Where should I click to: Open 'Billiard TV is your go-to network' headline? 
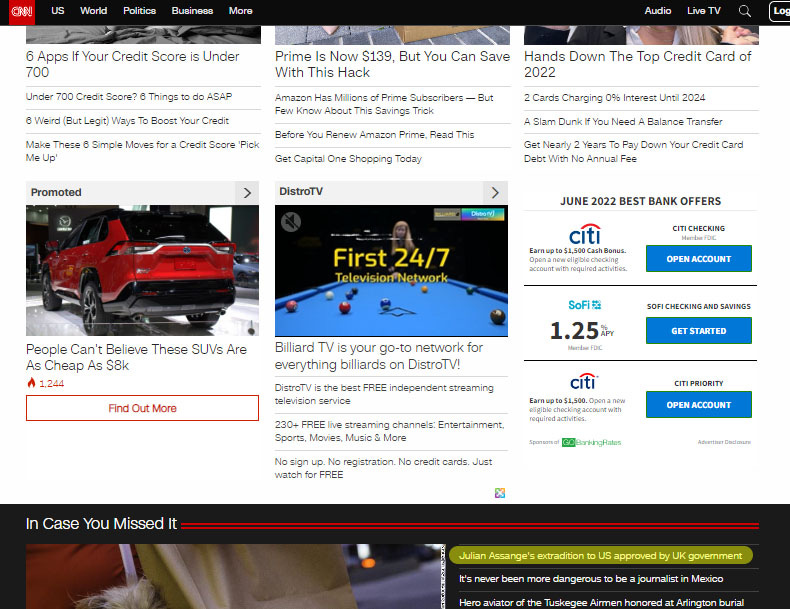tap(379, 356)
